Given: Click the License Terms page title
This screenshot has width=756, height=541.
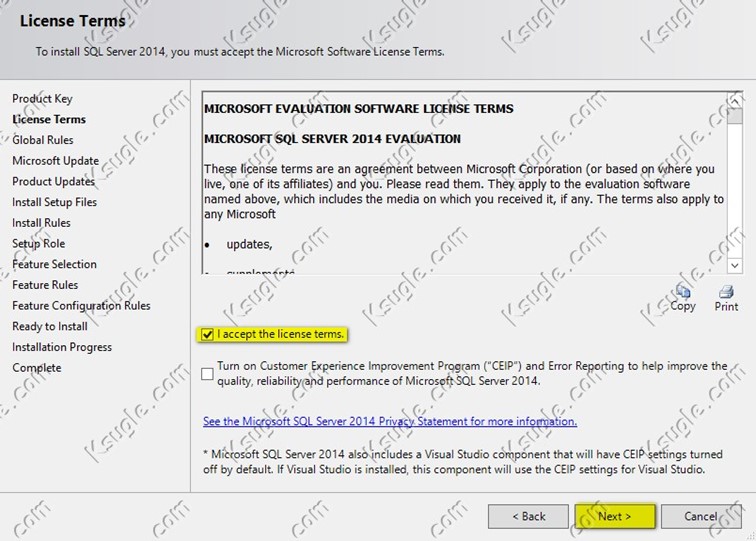Looking at the screenshot, I should coord(73,21).
